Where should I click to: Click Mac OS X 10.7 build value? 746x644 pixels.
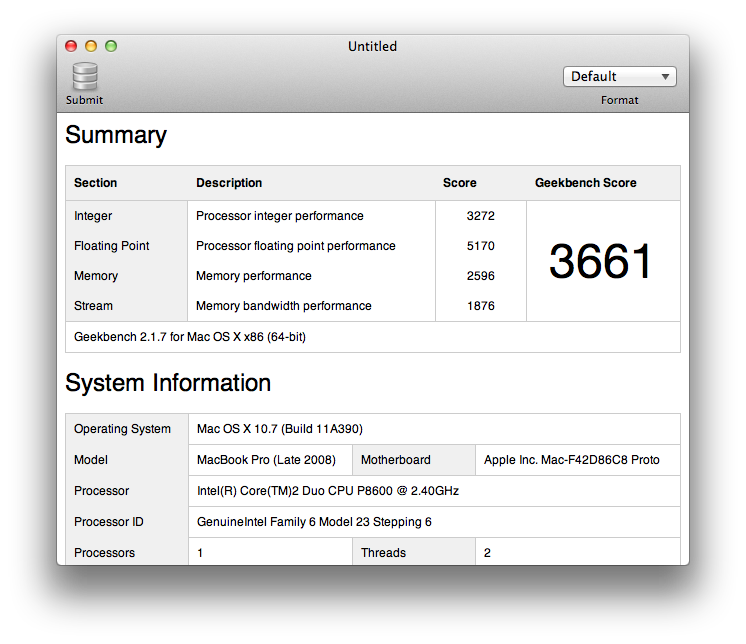280,429
